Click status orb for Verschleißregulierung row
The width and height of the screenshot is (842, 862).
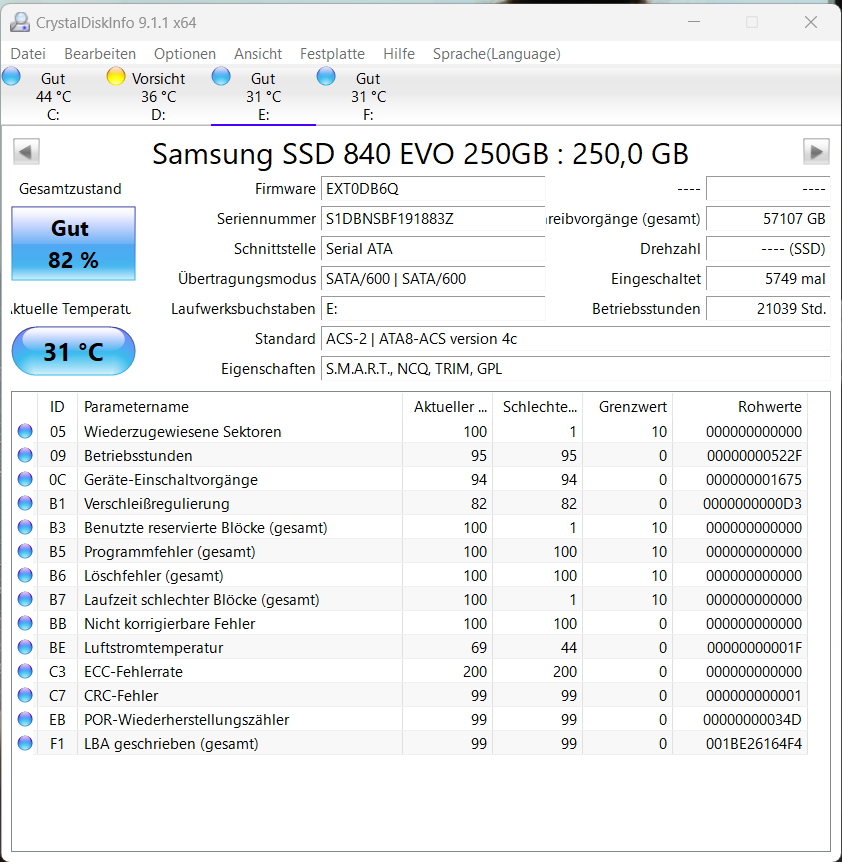(x=25, y=503)
